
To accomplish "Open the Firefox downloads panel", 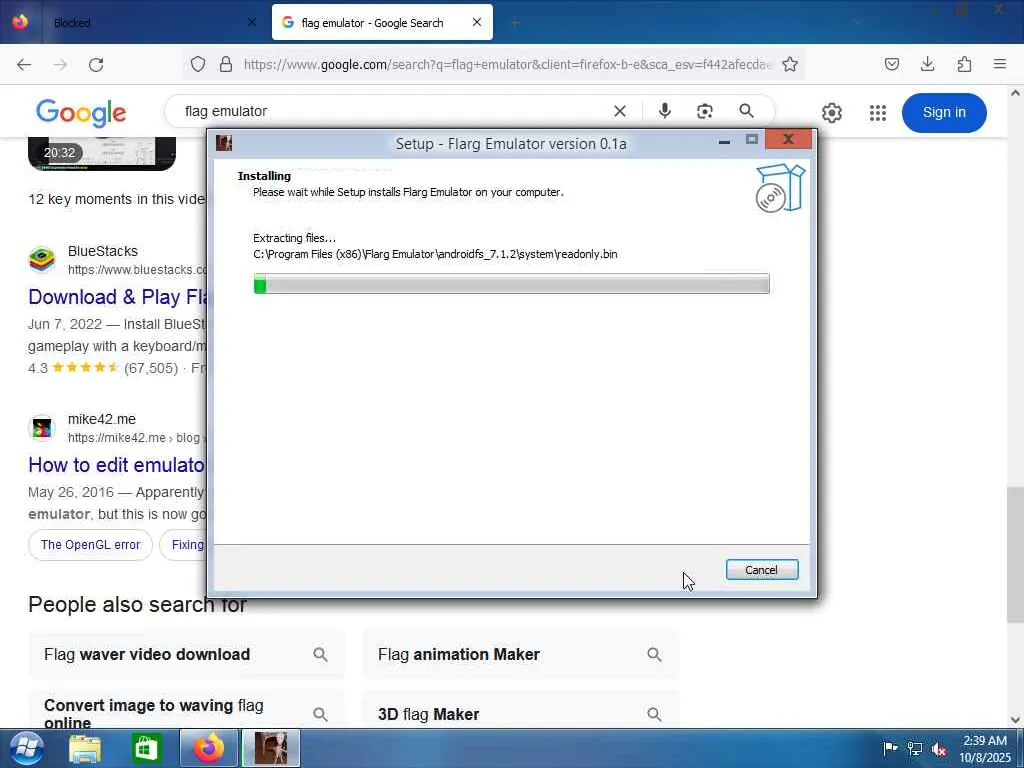I will tap(927, 64).
